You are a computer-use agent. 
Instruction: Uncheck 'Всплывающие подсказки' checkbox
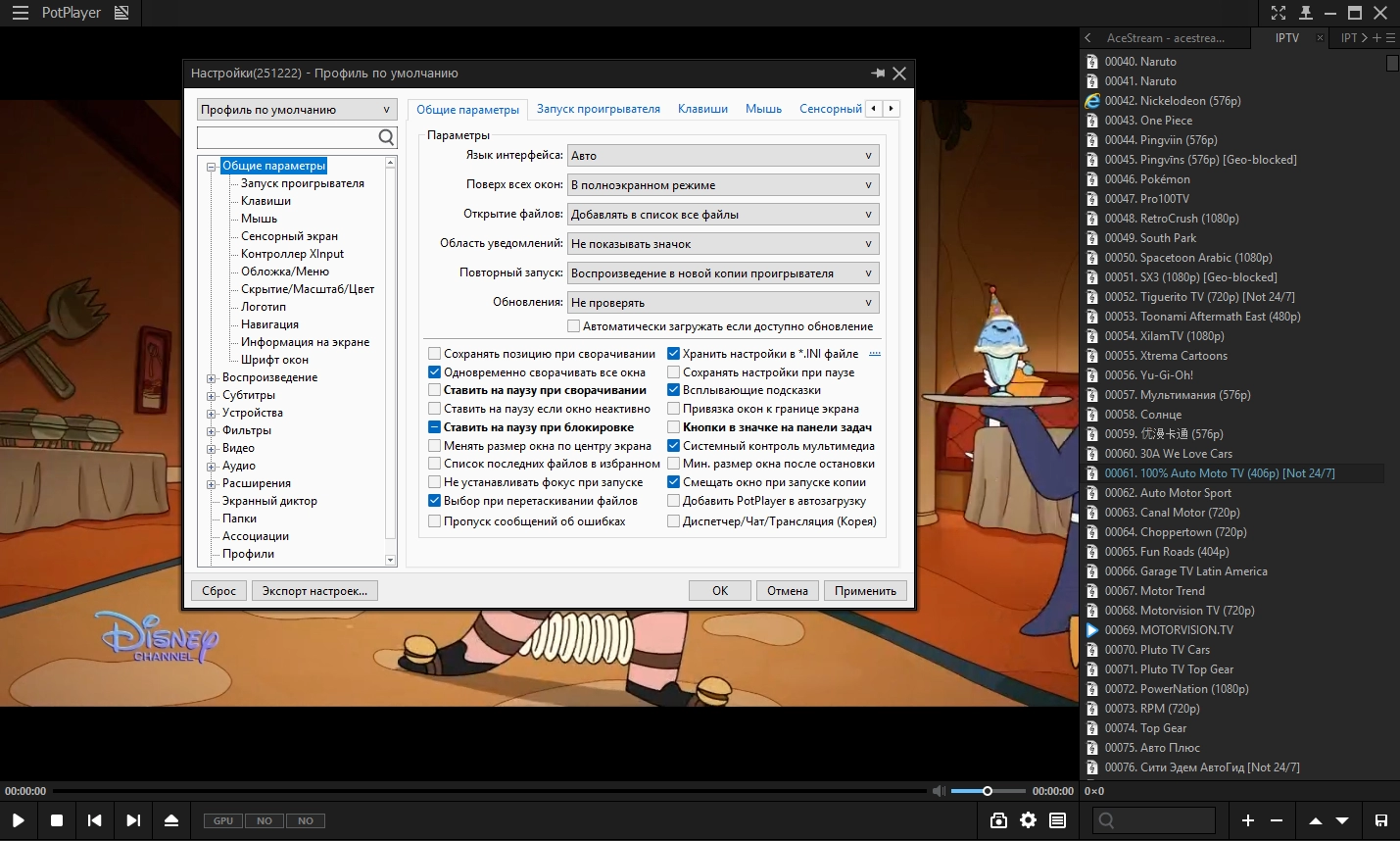pos(674,390)
